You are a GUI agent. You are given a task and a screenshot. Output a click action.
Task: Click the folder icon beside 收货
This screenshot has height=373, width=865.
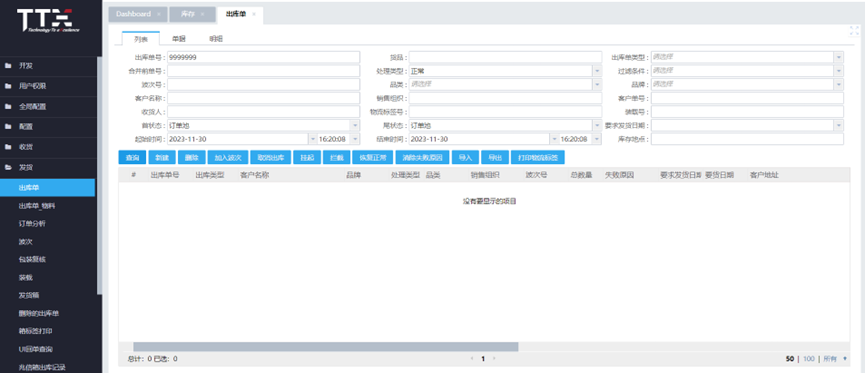(8, 147)
